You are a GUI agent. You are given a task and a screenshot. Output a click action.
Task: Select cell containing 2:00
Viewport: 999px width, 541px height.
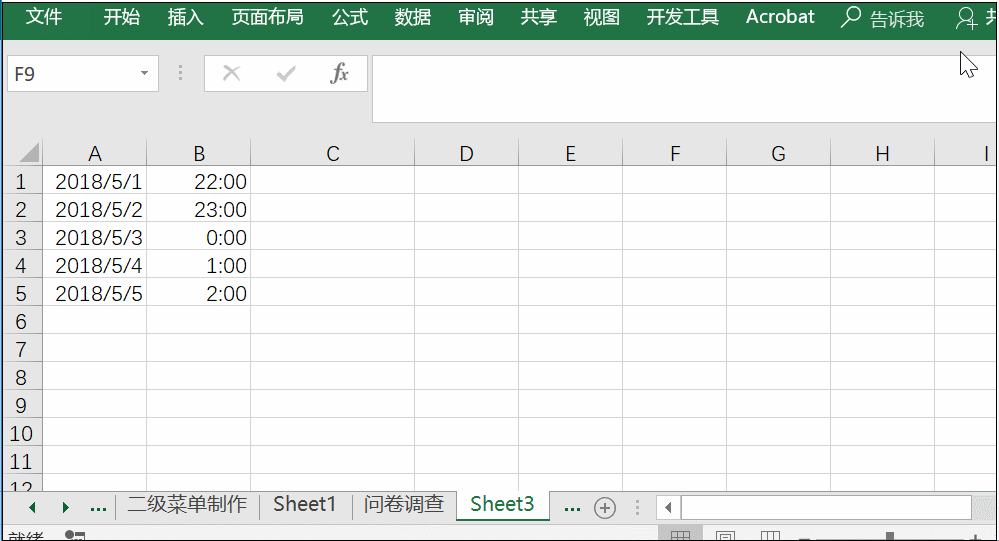click(199, 294)
